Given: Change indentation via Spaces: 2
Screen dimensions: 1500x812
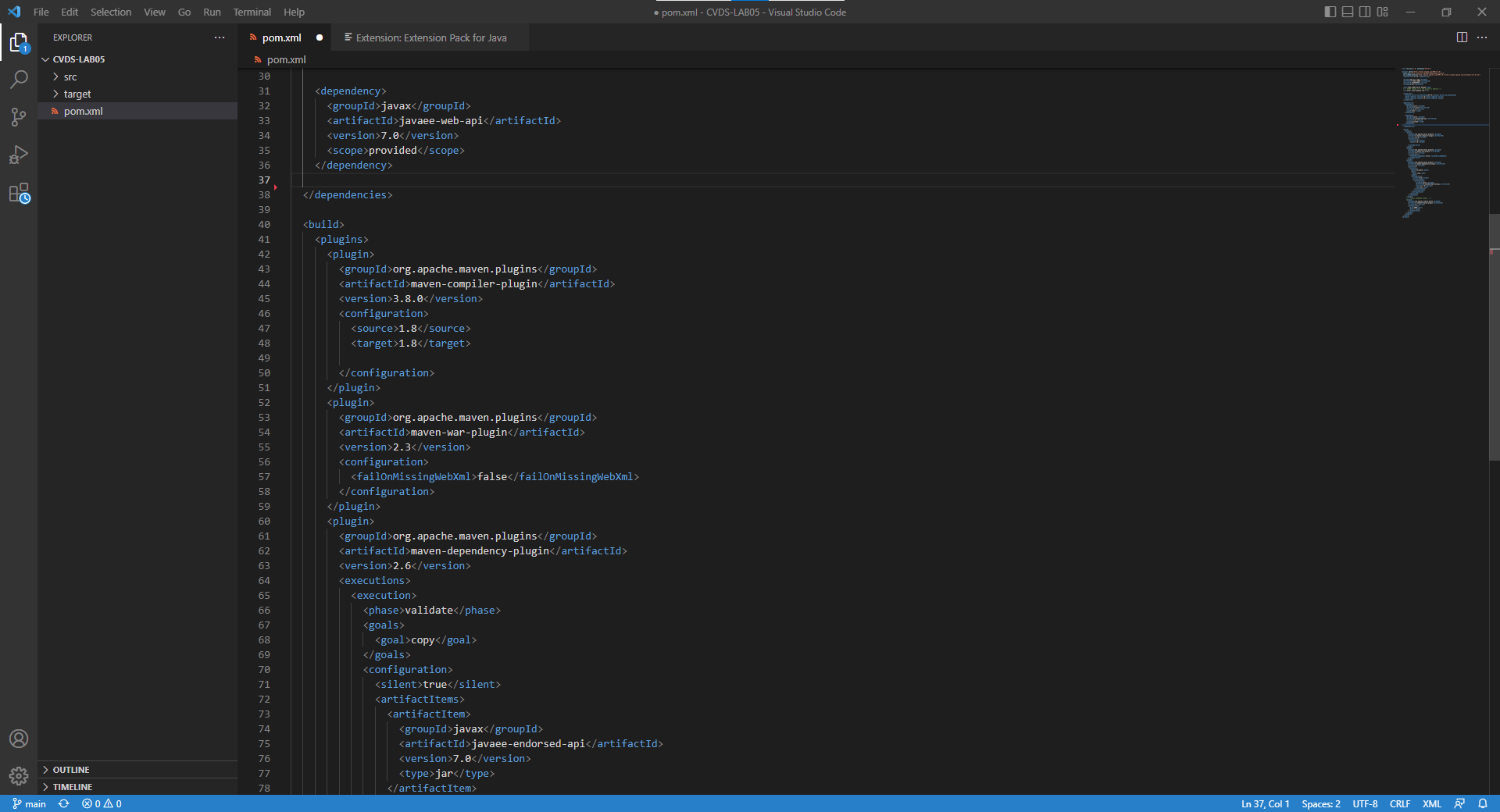Looking at the screenshot, I should click(1321, 803).
